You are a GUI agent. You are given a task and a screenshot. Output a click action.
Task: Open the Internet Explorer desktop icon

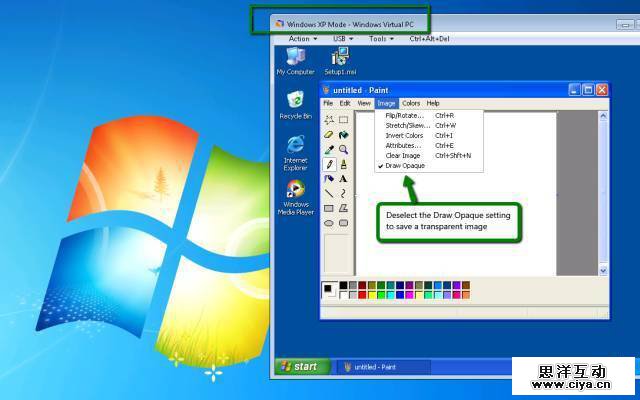pos(295,151)
